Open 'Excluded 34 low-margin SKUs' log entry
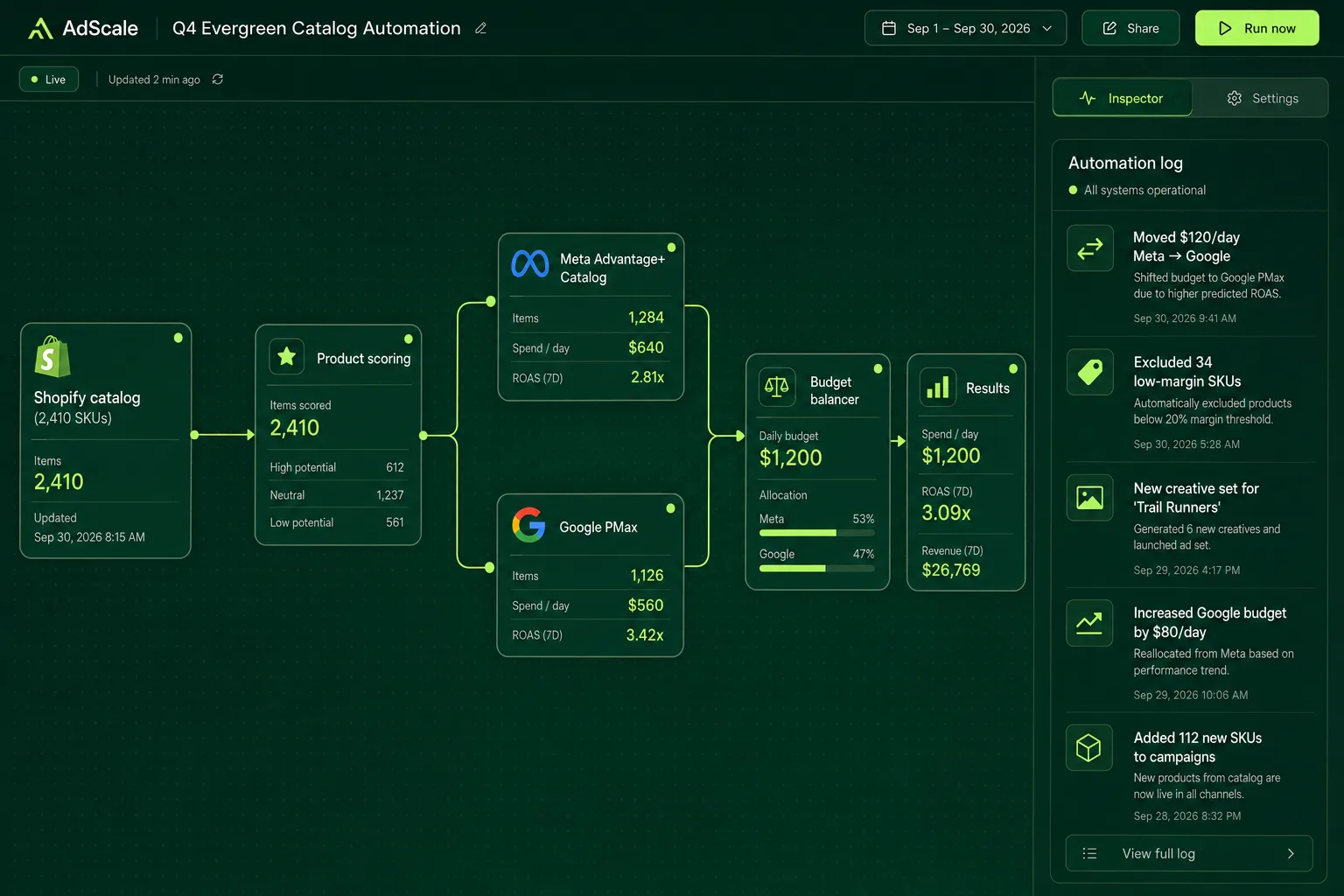 coord(1190,401)
